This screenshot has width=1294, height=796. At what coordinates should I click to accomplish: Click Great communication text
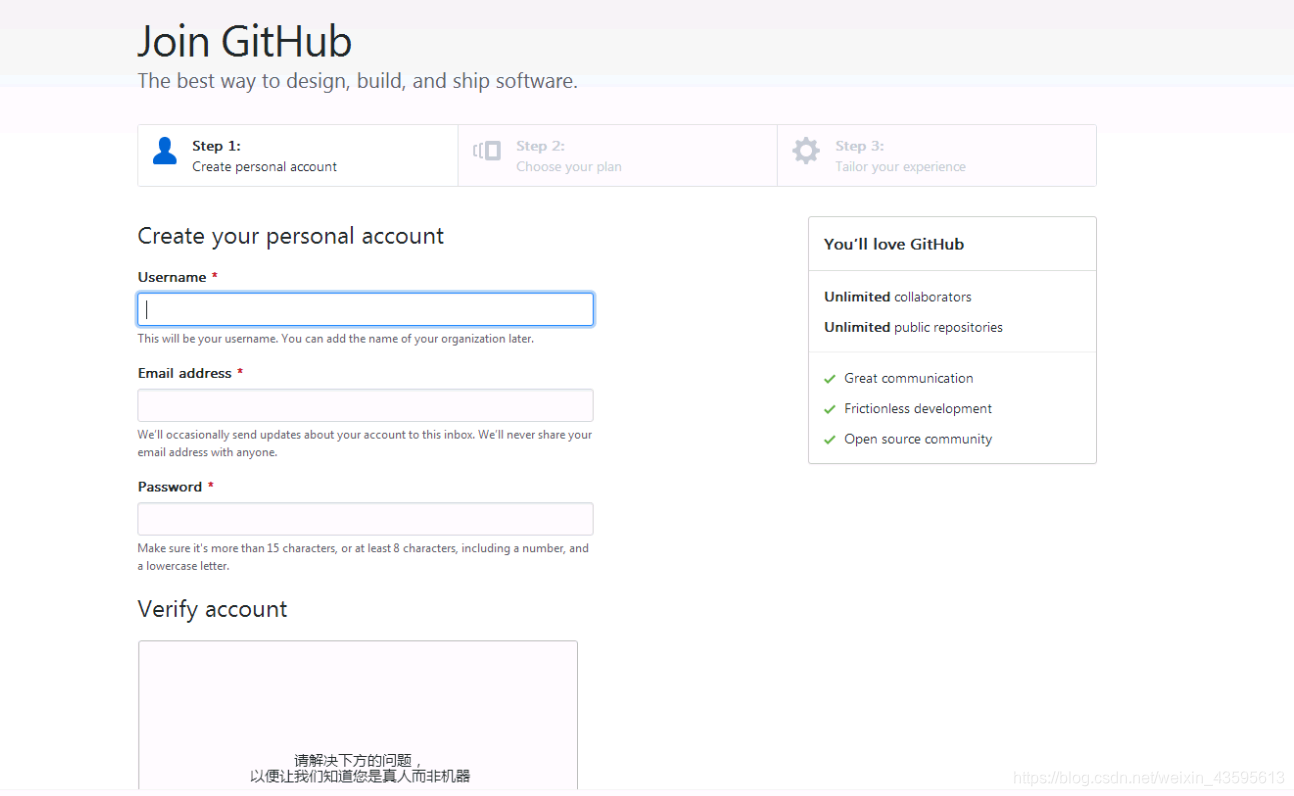click(909, 378)
